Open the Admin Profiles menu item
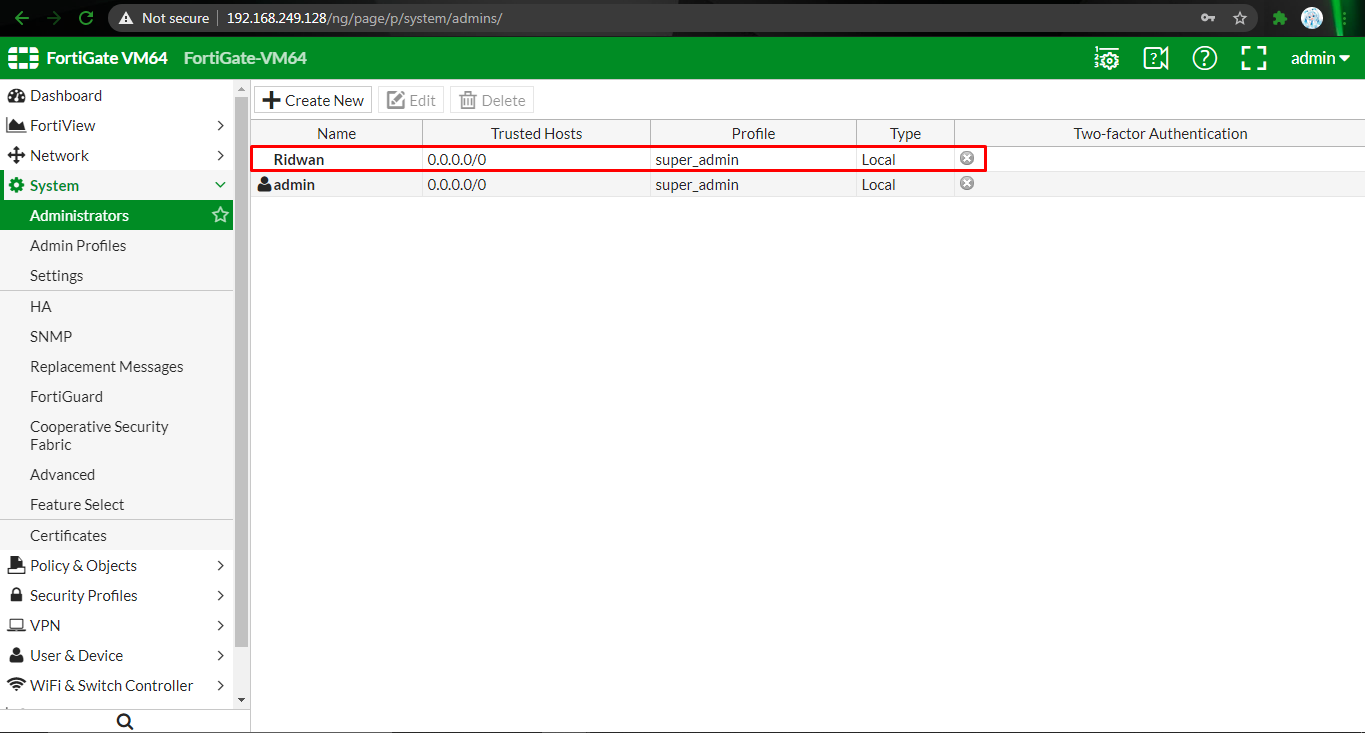Viewport: 1365px width, 733px height. point(78,245)
